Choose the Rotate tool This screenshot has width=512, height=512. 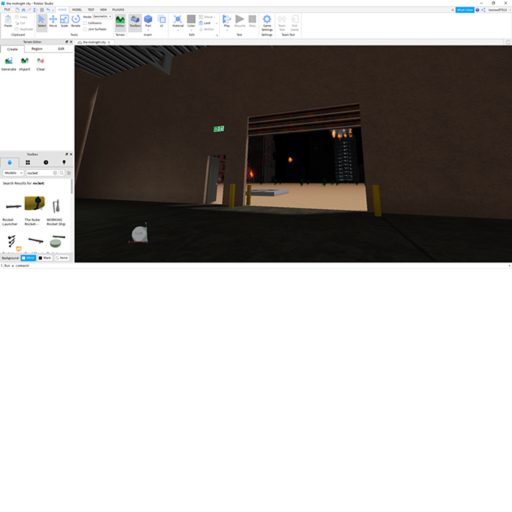(76, 21)
